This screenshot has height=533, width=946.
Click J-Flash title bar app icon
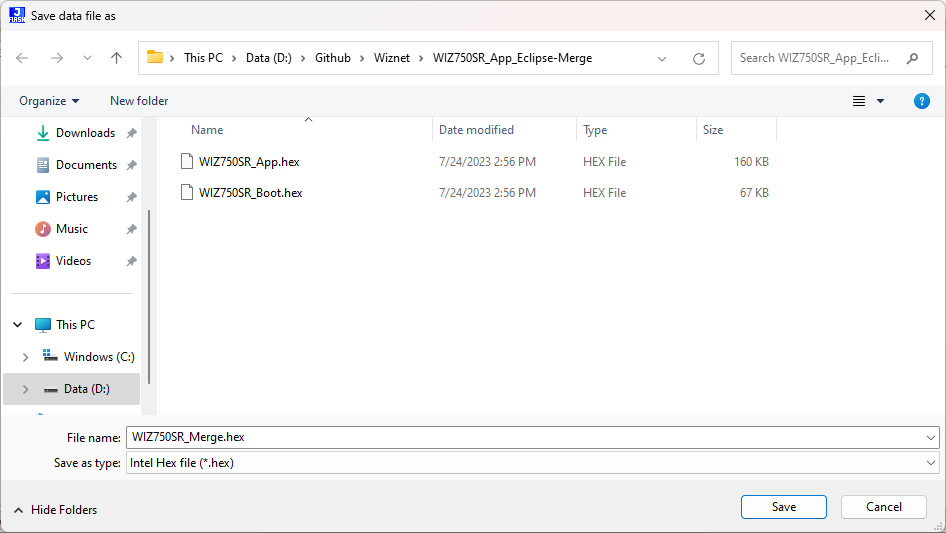pyautogui.click(x=17, y=15)
